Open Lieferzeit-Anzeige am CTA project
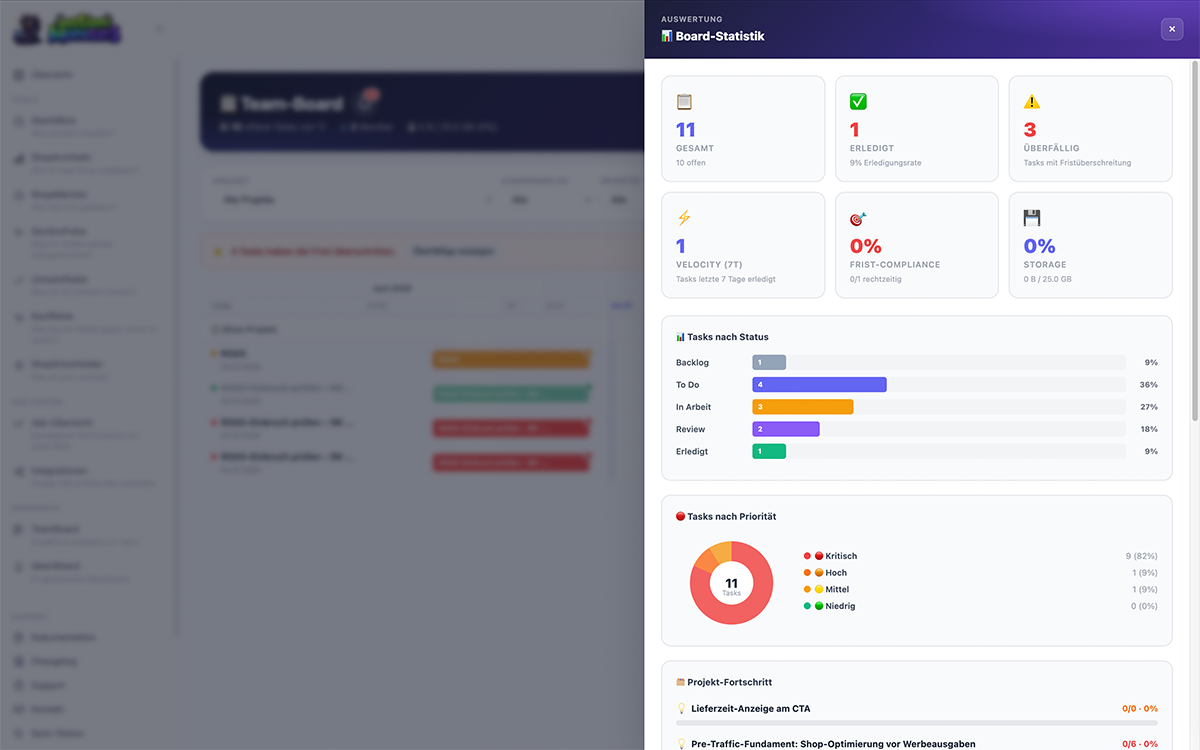 coord(751,708)
